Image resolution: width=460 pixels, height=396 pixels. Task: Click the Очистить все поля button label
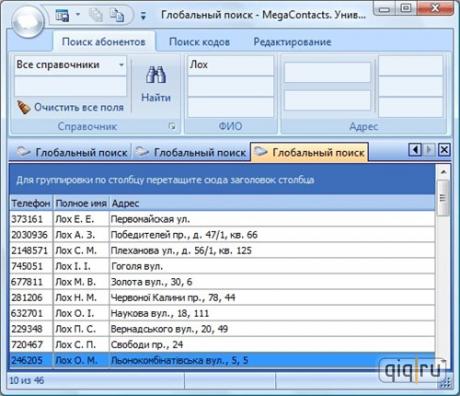tap(79, 107)
